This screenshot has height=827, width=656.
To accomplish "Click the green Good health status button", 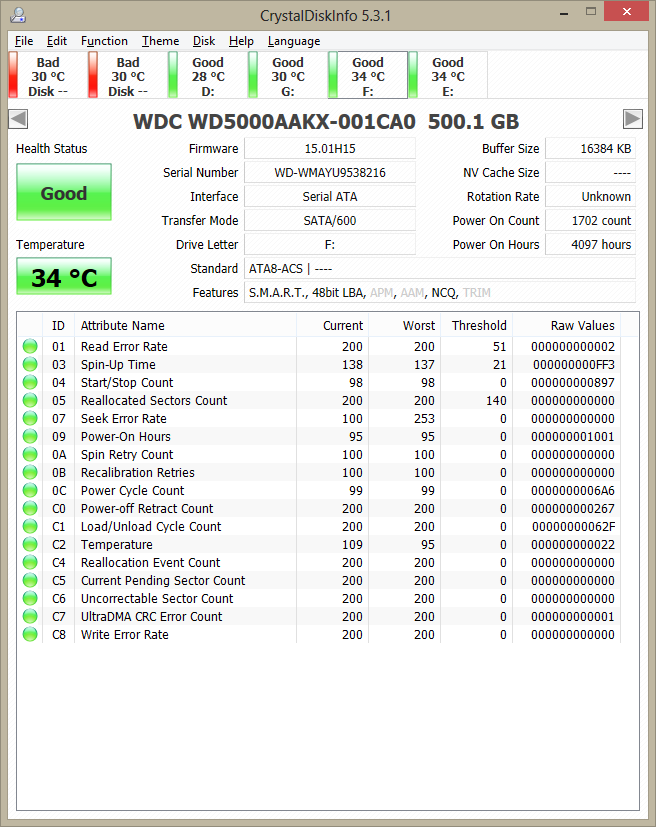I will (64, 192).
